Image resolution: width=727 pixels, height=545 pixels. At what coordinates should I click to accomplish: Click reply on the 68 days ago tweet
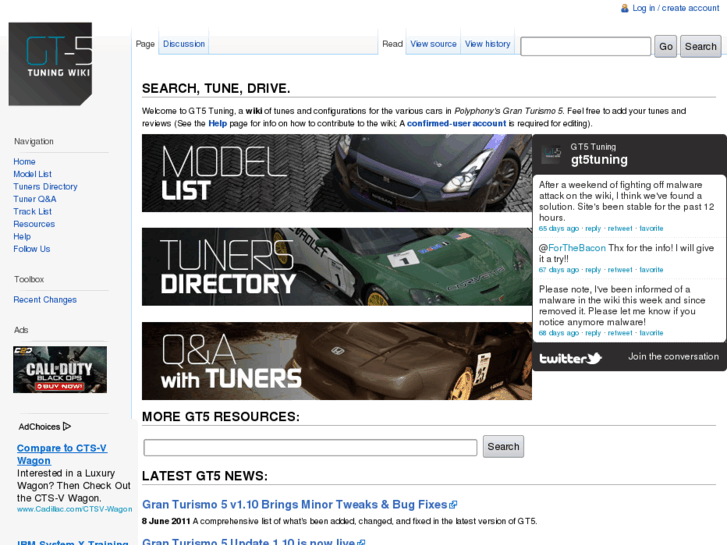click(x=593, y=333)
